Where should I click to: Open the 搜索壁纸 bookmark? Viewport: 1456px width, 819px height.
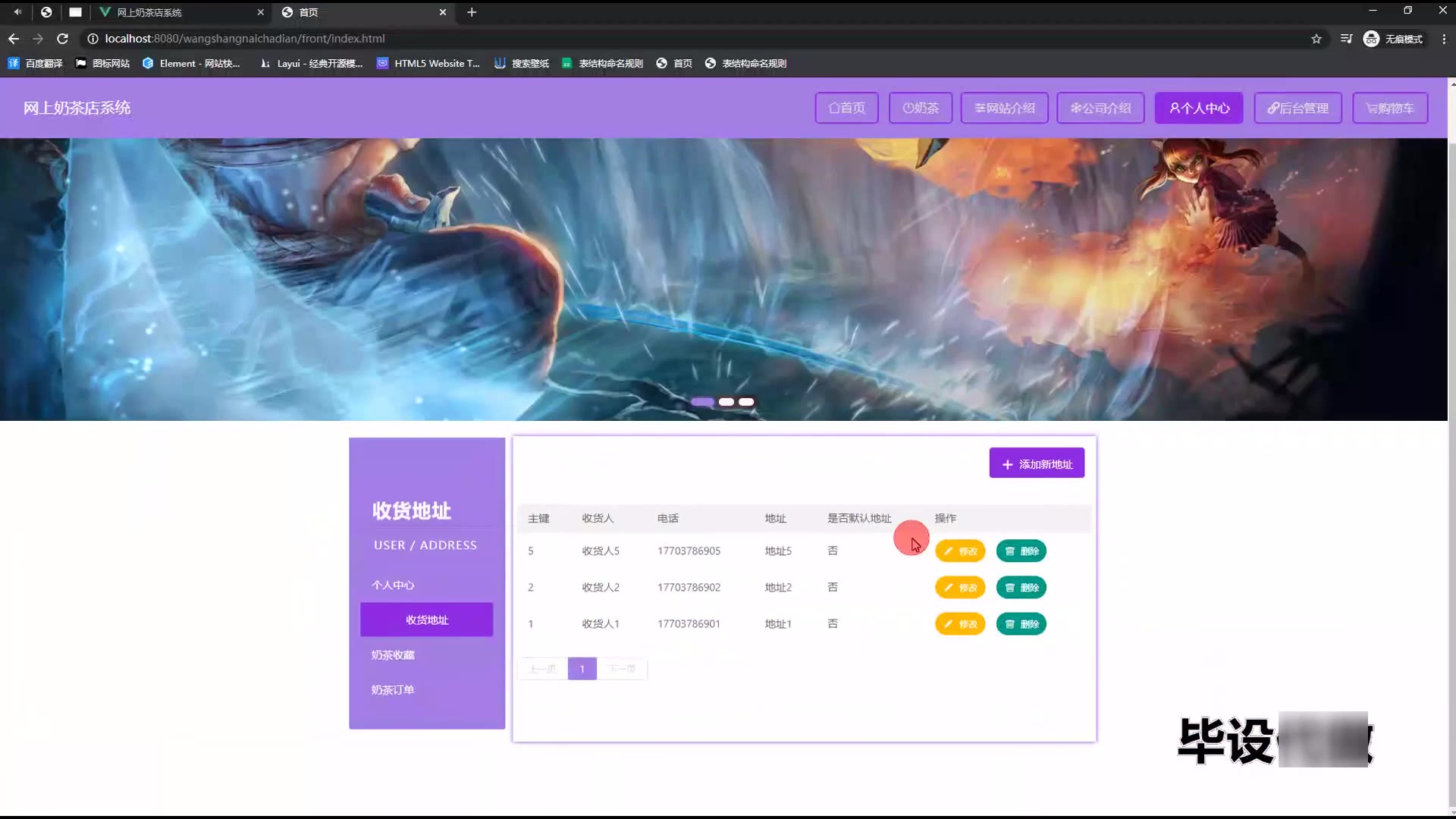coord(522,64)
